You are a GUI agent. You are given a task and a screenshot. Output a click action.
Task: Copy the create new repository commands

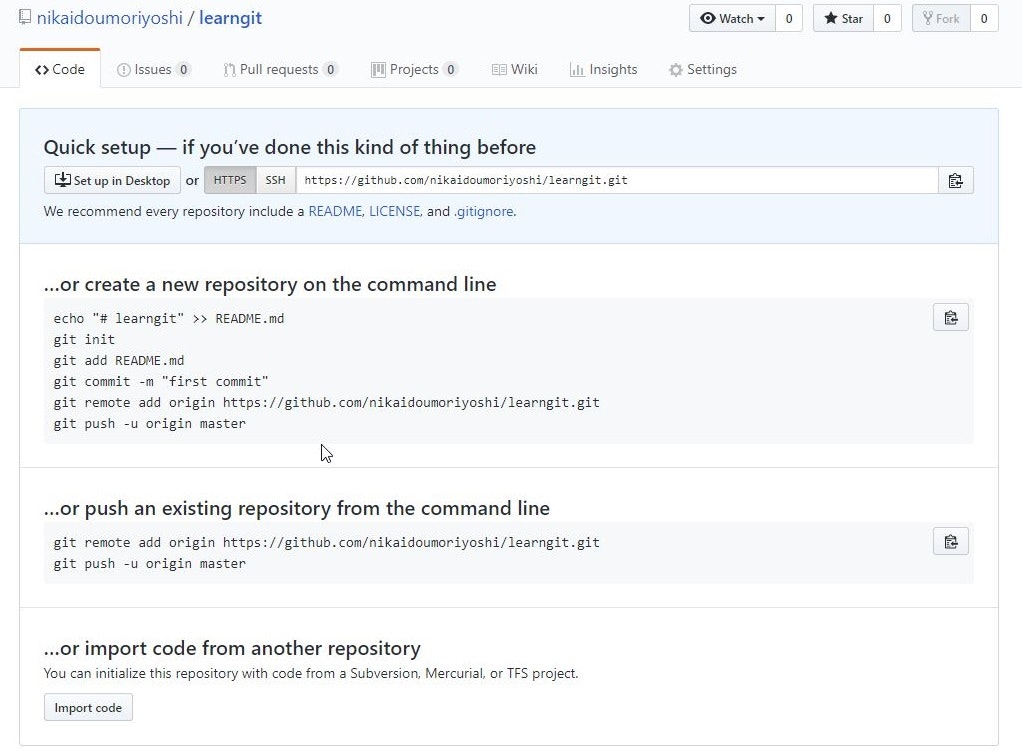pos(950,318)
